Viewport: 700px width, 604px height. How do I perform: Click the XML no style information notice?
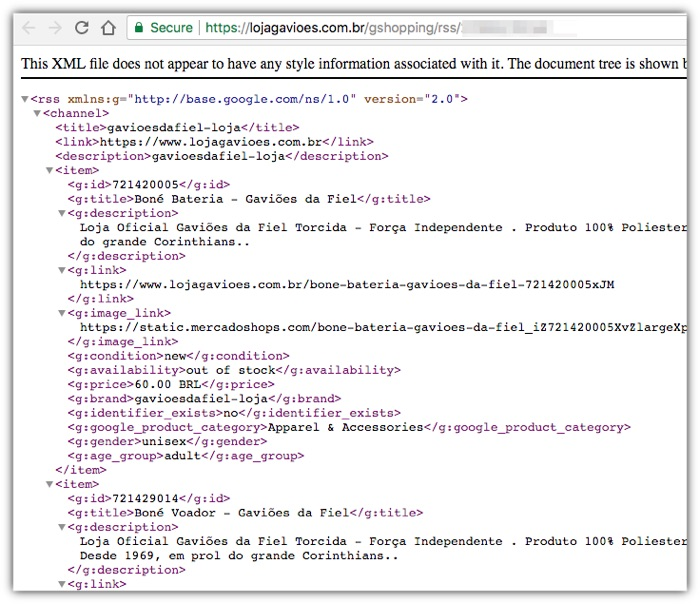(x=354, y=64)
